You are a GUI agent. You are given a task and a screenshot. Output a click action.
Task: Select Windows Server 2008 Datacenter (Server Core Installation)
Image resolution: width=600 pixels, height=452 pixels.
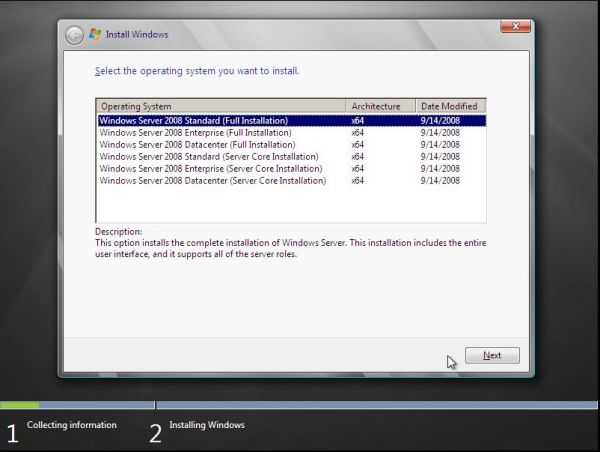(292, 181)
